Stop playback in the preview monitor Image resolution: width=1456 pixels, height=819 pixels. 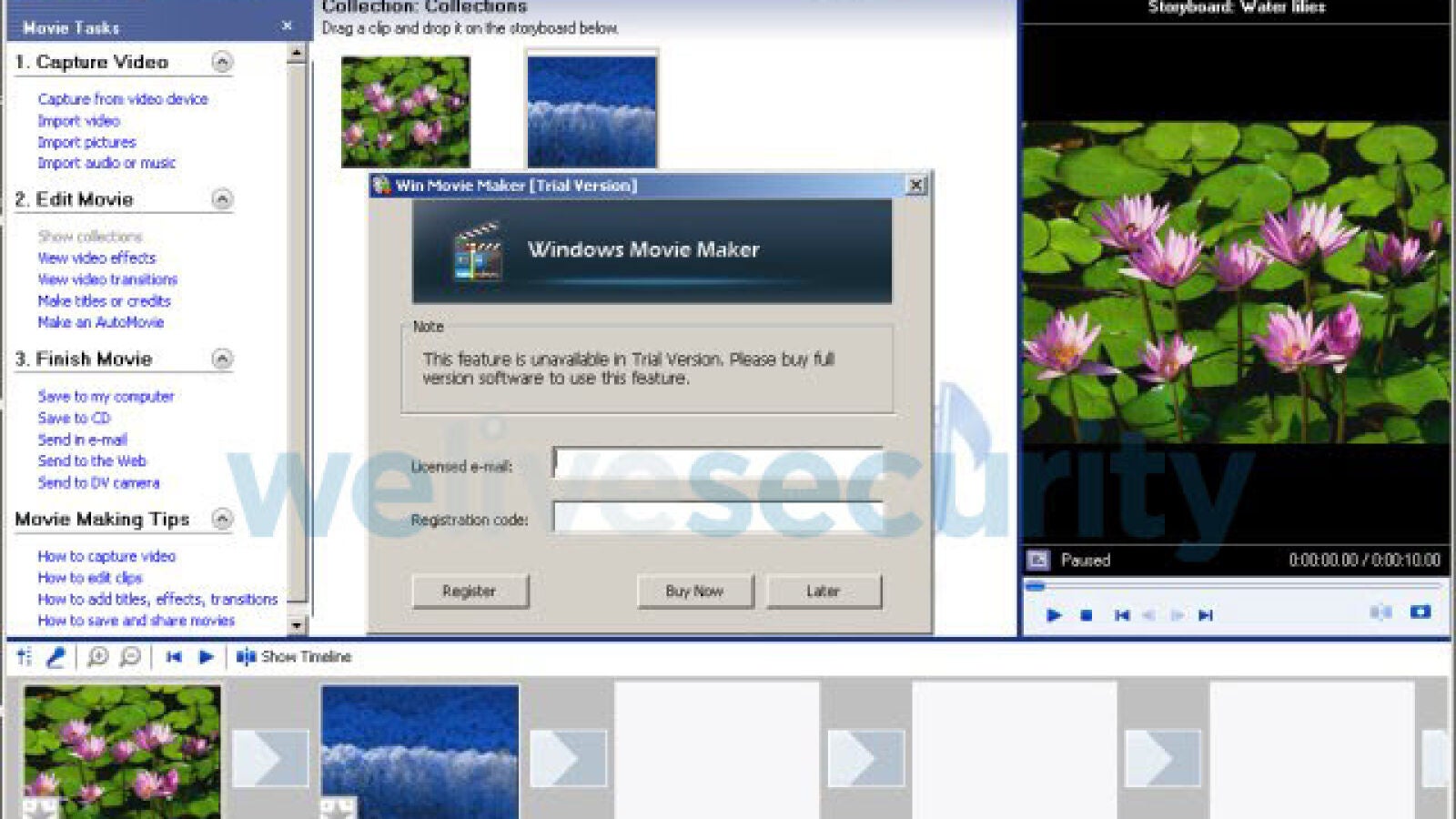tap(1086, 615)
